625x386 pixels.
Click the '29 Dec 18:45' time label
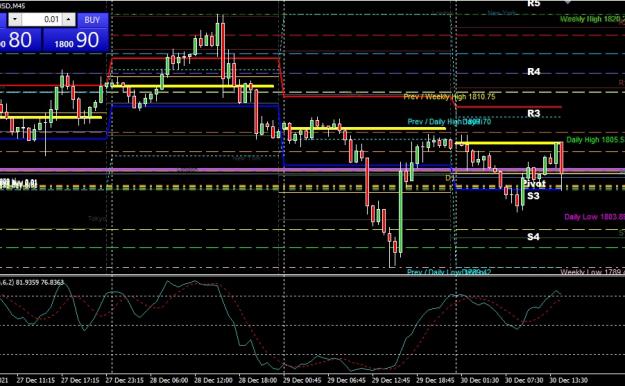coord(435,380)
